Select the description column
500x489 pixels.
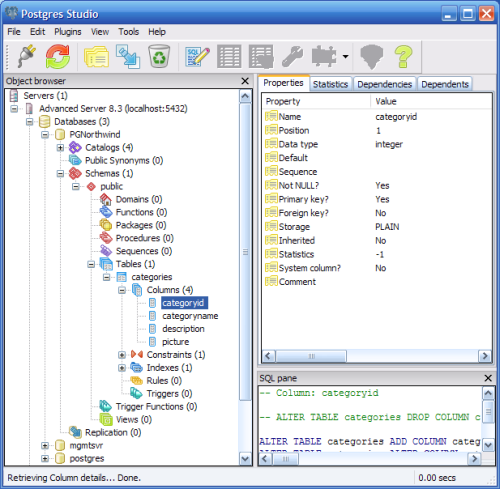[x=183, y=329]
